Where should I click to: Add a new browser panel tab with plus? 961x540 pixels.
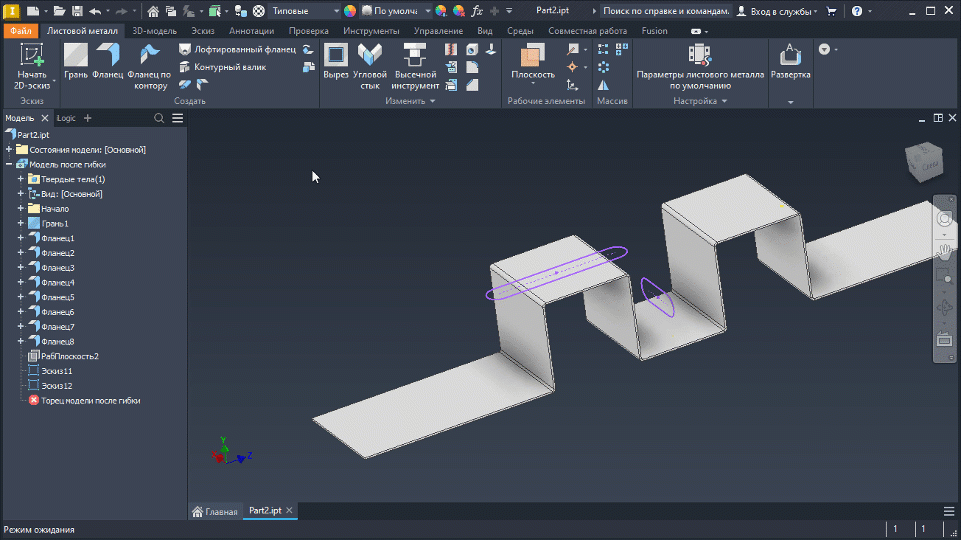click(x=88, y=118)
